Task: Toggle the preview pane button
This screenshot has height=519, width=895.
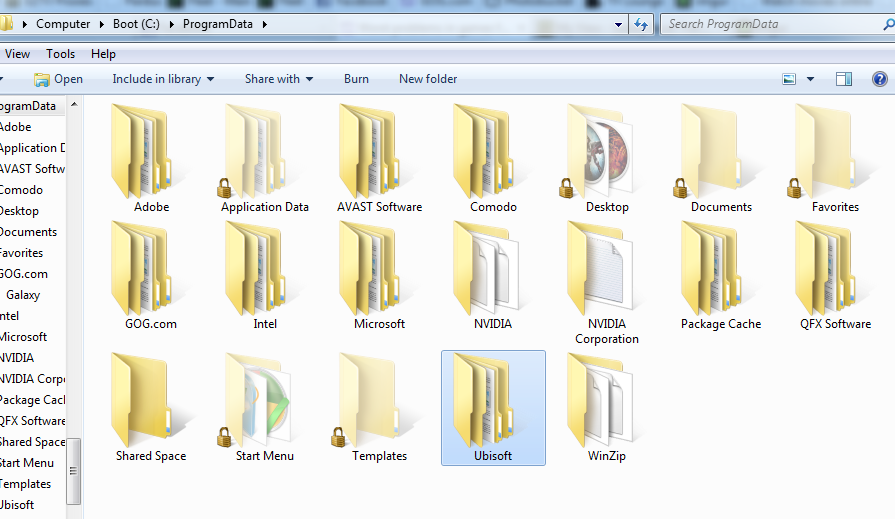Action: (844, 79)
